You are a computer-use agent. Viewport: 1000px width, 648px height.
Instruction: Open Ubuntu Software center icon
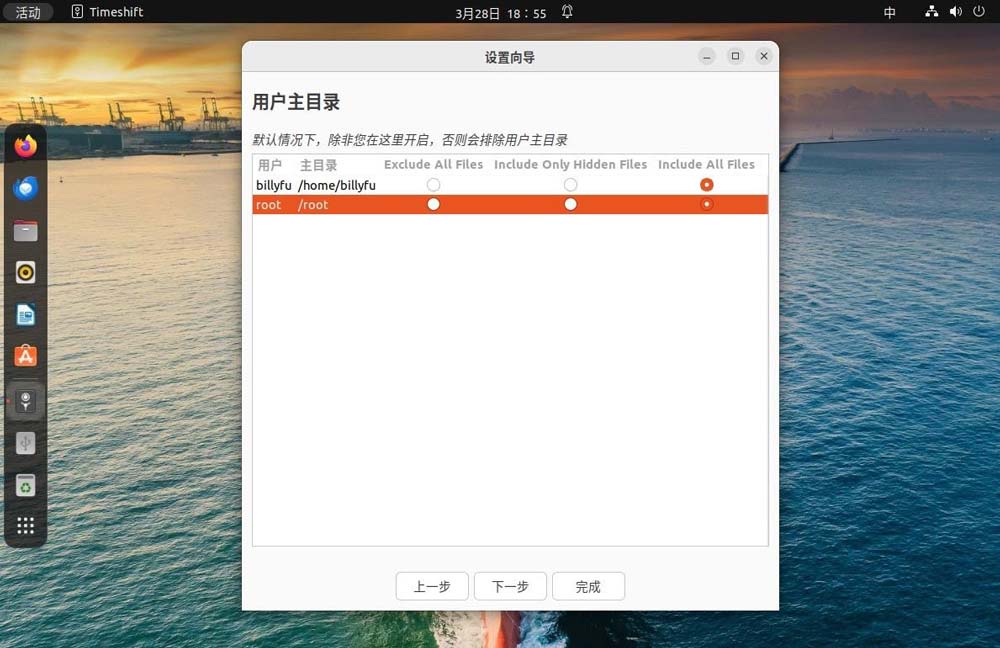coord(26,356)
